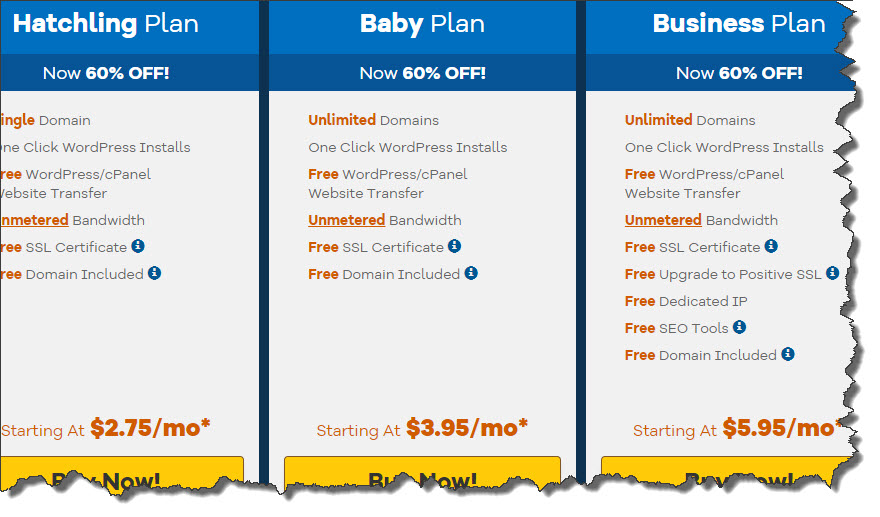Screen dimensions: 880x517
Task: Show info for Upgrade to Positive SSL
Action: click(x=833, y=273)
